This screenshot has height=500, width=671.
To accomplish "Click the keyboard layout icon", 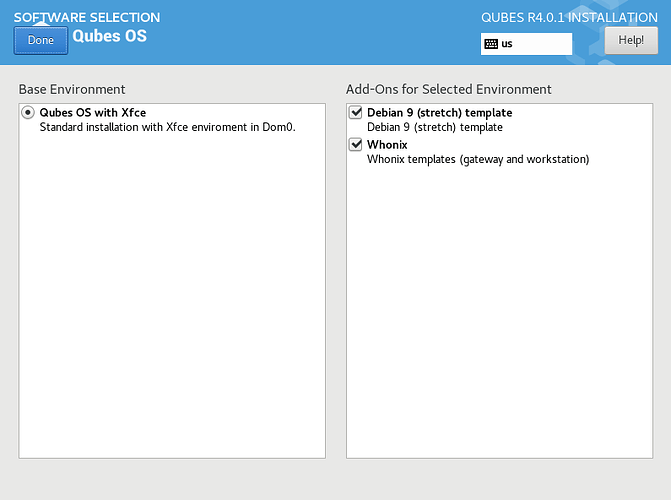I will click(491, 44).
